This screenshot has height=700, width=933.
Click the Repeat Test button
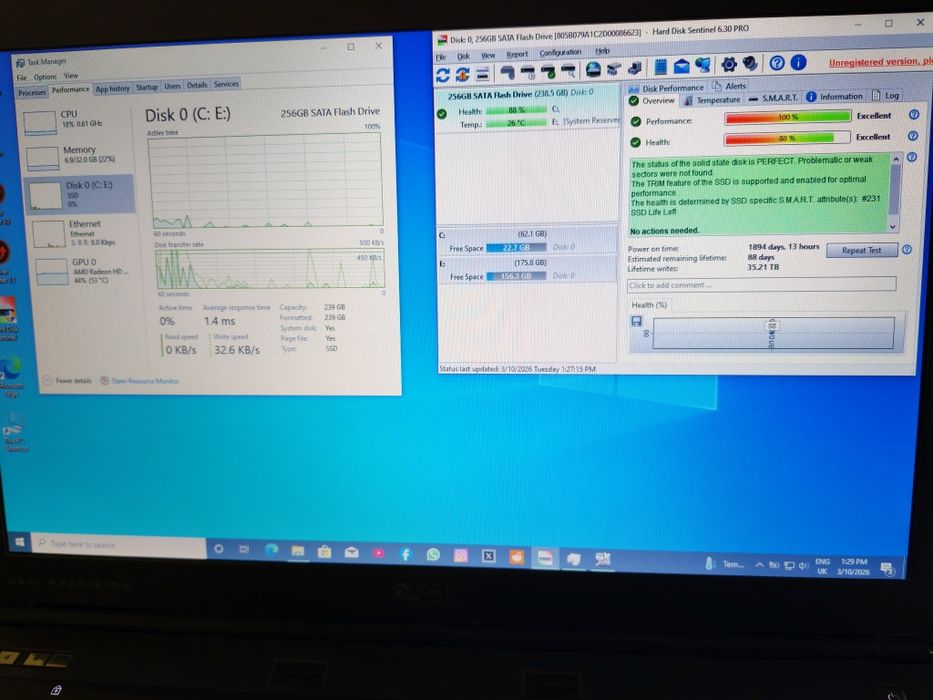(x=861, y=251)
